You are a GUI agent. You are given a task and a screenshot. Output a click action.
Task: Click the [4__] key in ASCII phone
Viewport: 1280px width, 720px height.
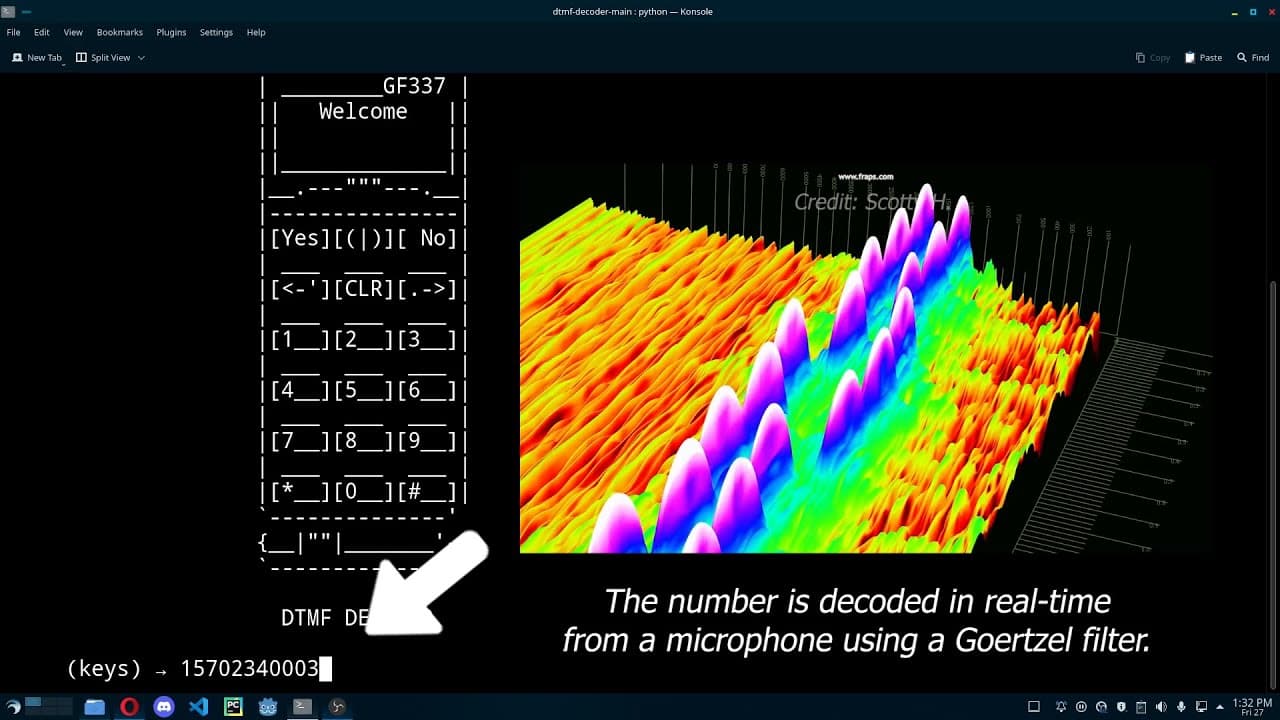(300, 391)
